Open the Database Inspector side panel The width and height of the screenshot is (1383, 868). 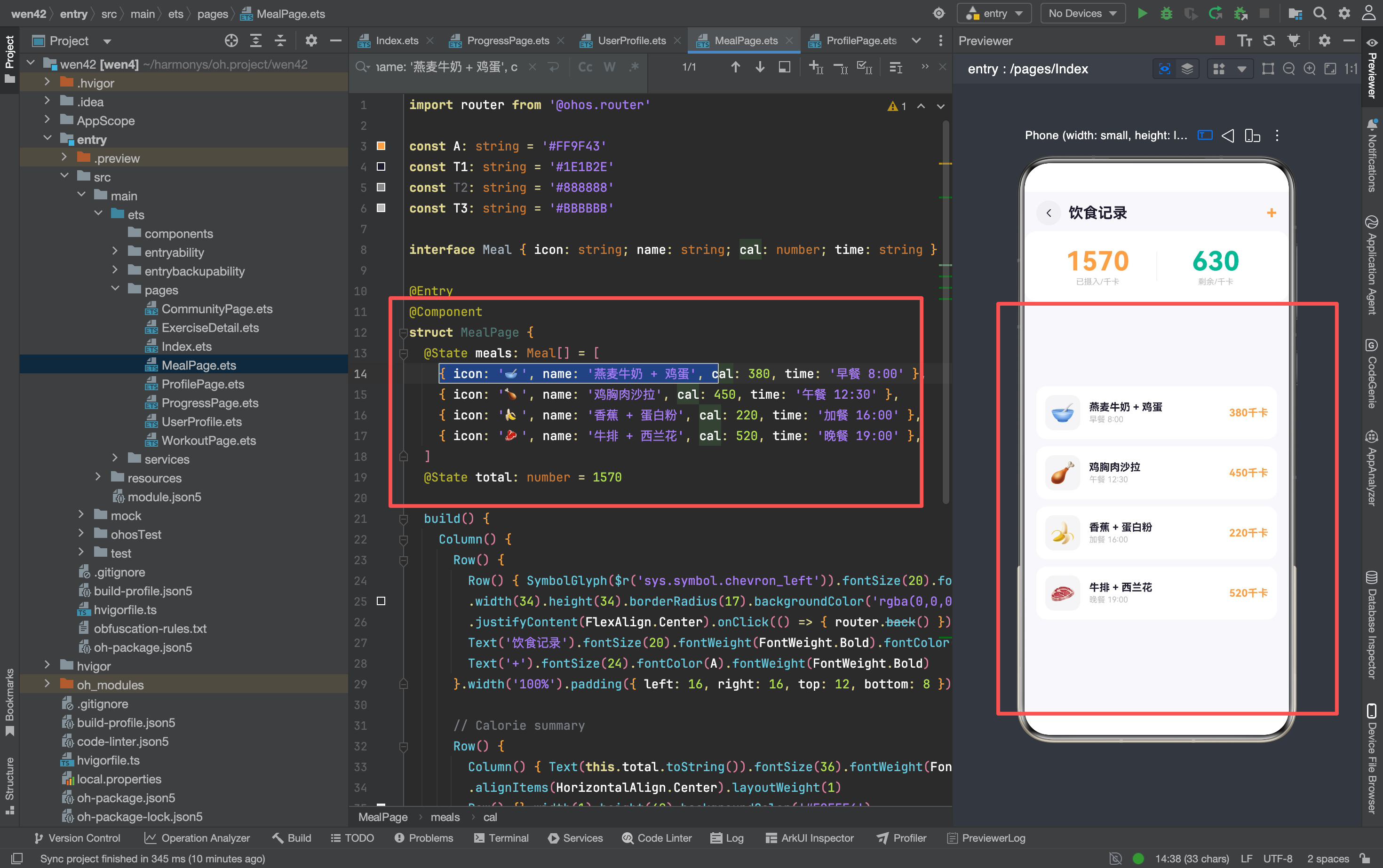point(1372,625)
